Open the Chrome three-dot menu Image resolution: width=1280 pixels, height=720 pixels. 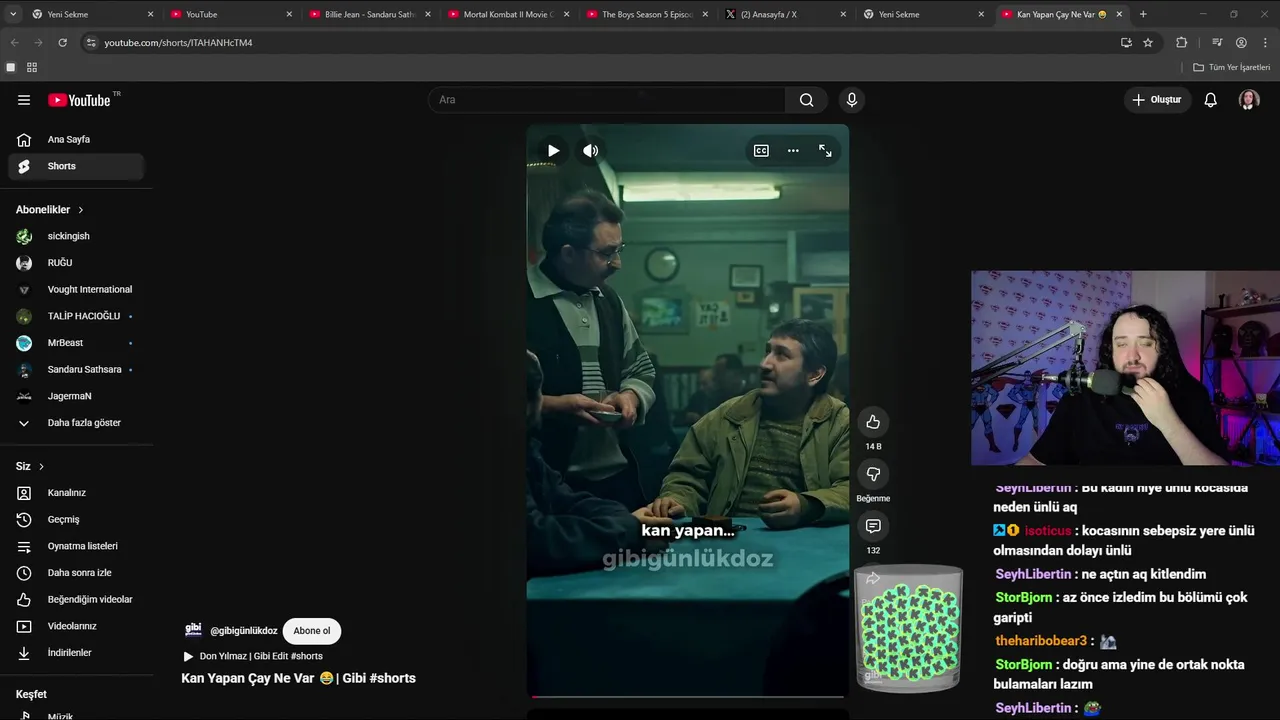(1265, 43)
